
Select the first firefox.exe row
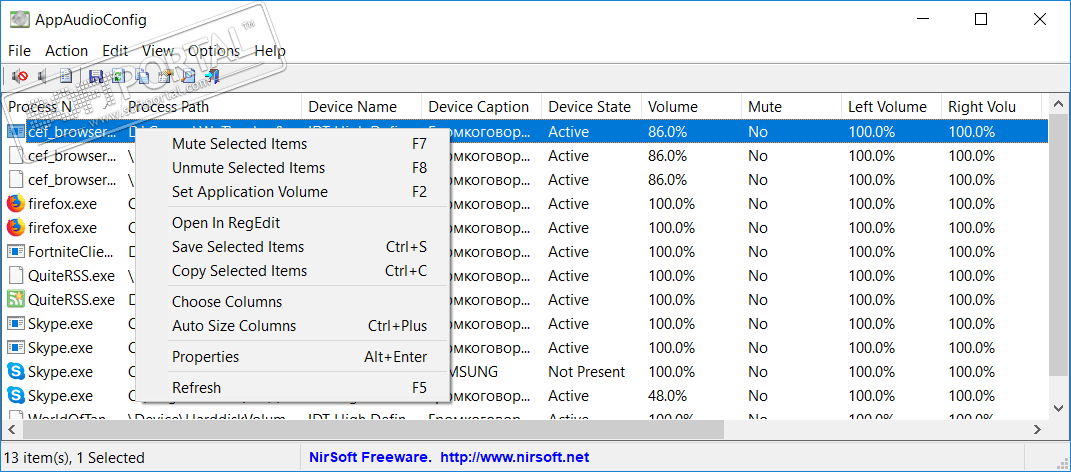click(x=62, y=204)
